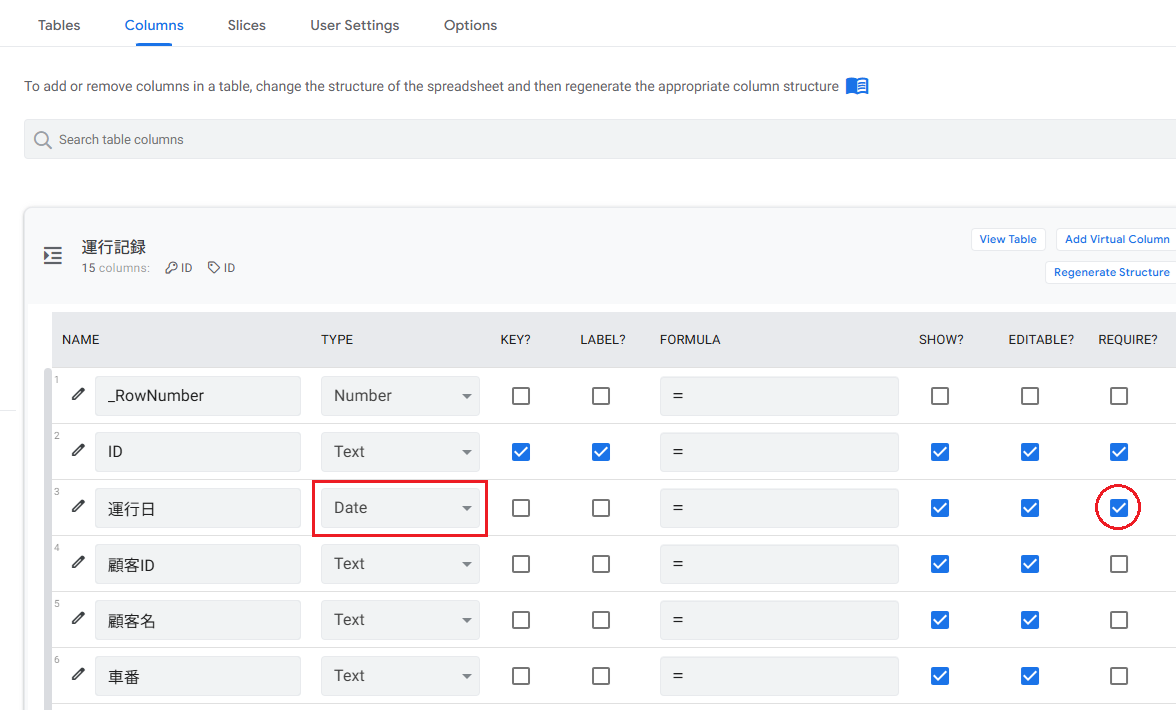This screenshot has width=1176, height=710.
Task: Enable KEY checkbox for _RowNumber row
Action: click(521, 396)
